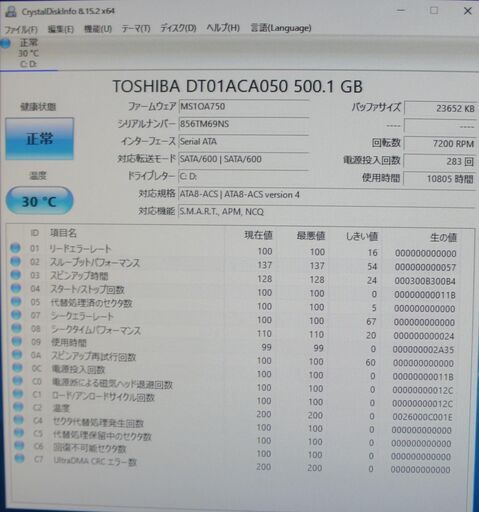Screen dimensions: 479x512
Task: Click status icon for row 0C 電源投入回数
Action: click(x=18, y=368)
